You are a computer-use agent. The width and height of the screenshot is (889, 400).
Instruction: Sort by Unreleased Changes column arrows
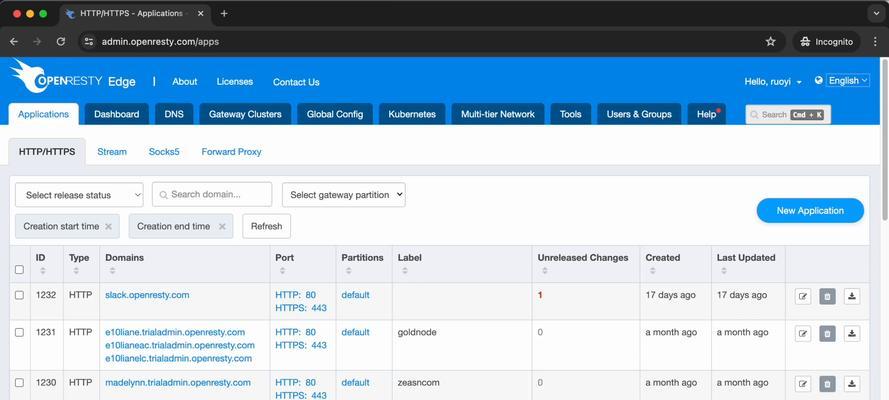(x=544, y=271)
